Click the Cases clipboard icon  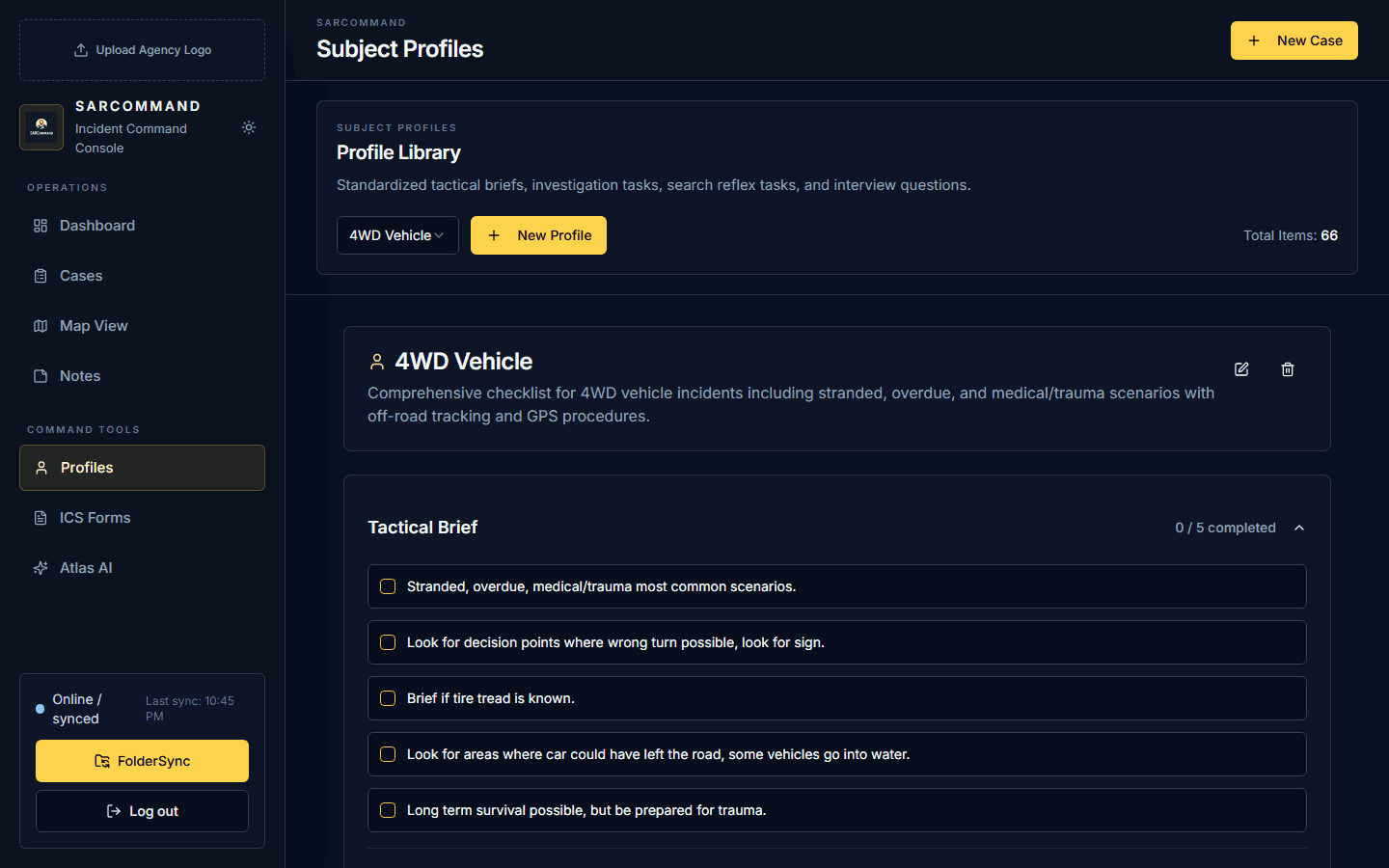[x=41, y=276]
